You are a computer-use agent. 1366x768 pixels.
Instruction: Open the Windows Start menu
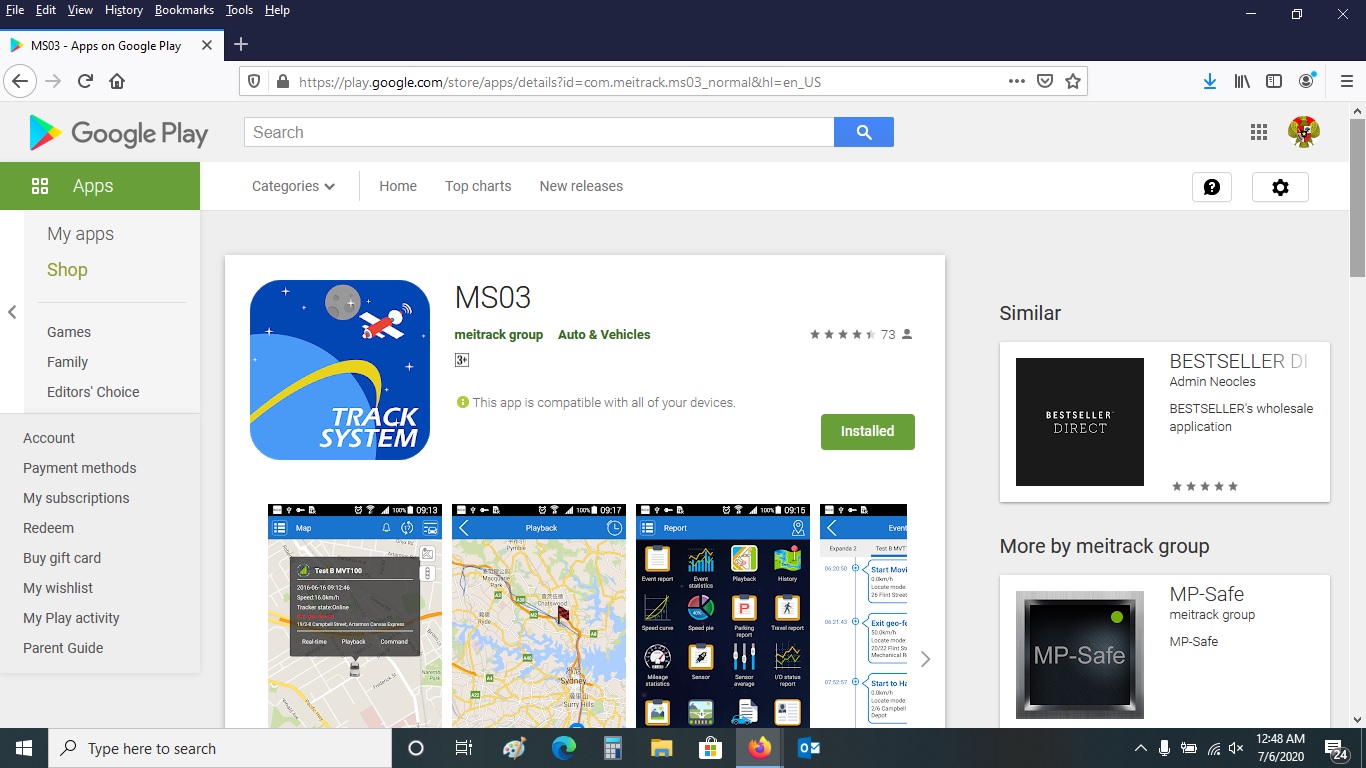click(x=24, y=748)
